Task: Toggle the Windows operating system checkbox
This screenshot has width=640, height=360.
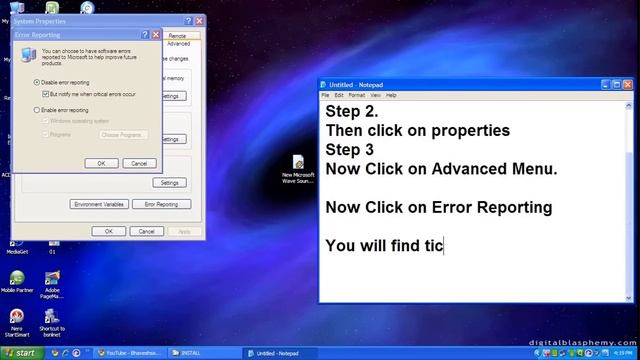Action: tap(46, 121)
